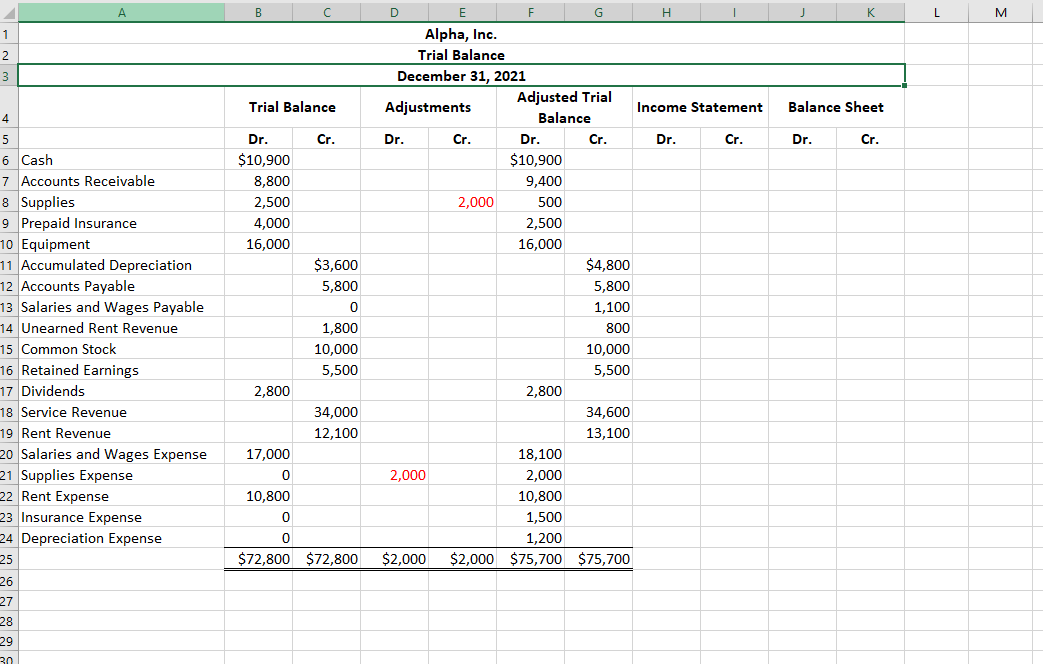Screen dimensions: 1043x664
Task: Select the 1,800 Unearned Rent Revenue cell
Action: (326, 328)
